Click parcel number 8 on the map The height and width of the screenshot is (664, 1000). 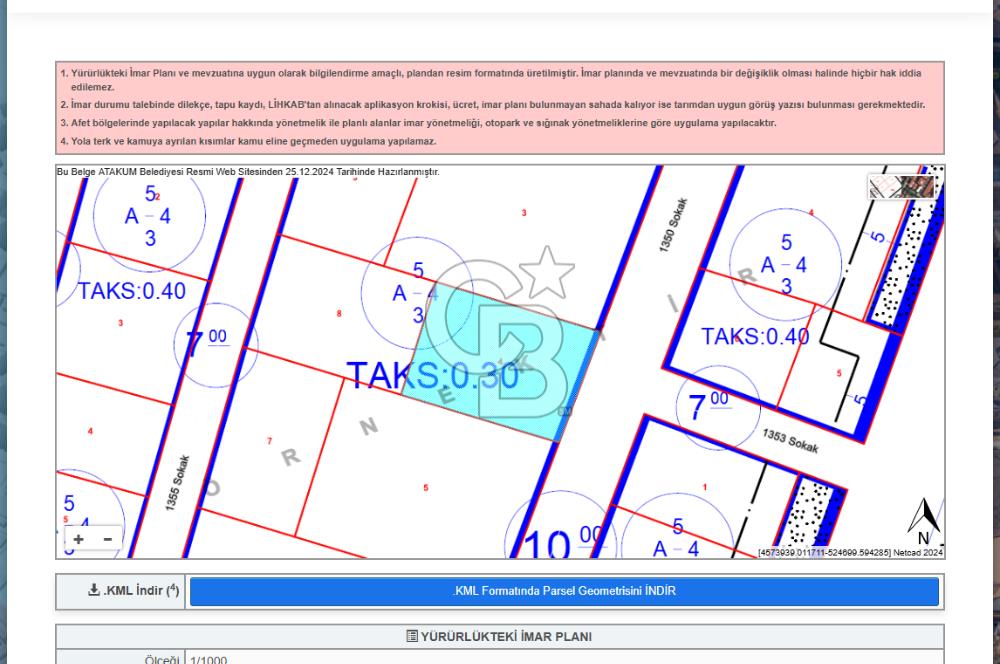click(339, 314)
